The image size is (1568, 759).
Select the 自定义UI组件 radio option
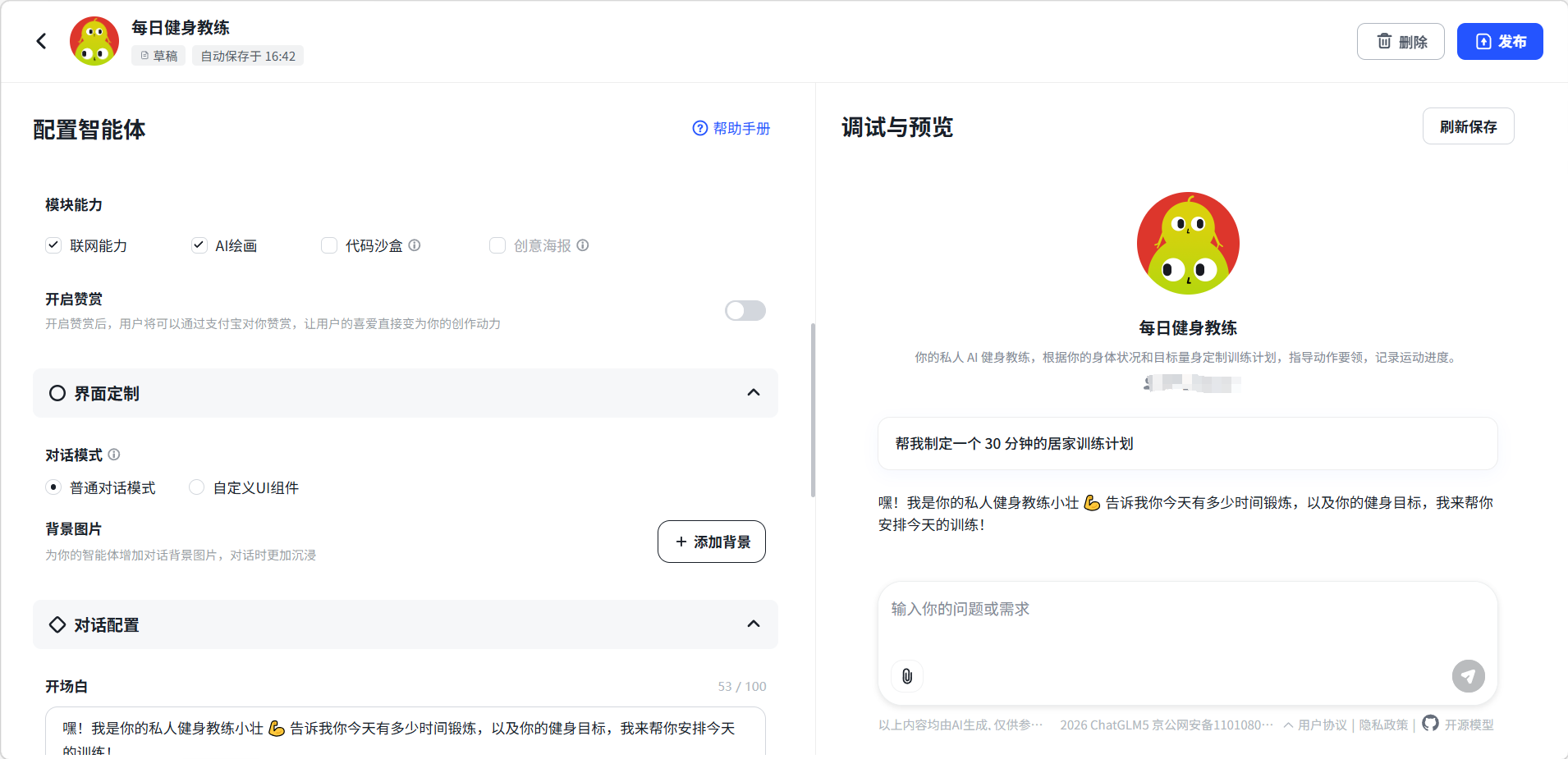[197, 487]
